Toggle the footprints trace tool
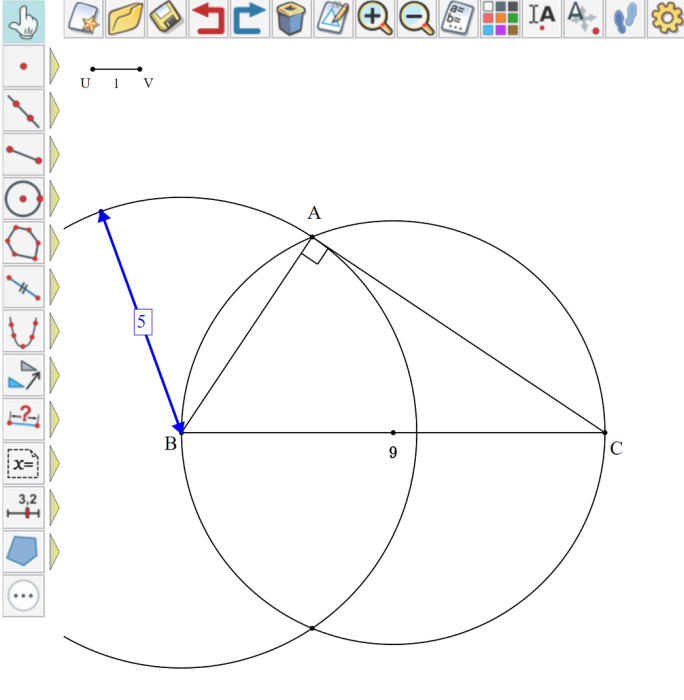The image size is (684, 700). (625, 19)
